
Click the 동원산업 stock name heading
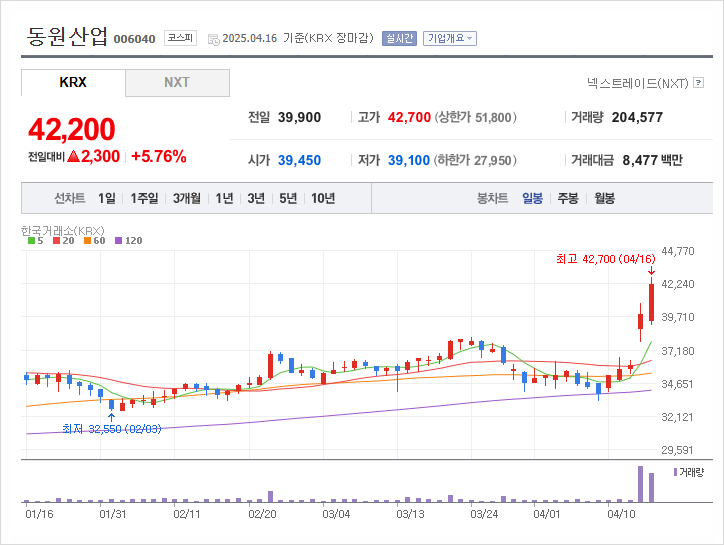click(67, 36)
